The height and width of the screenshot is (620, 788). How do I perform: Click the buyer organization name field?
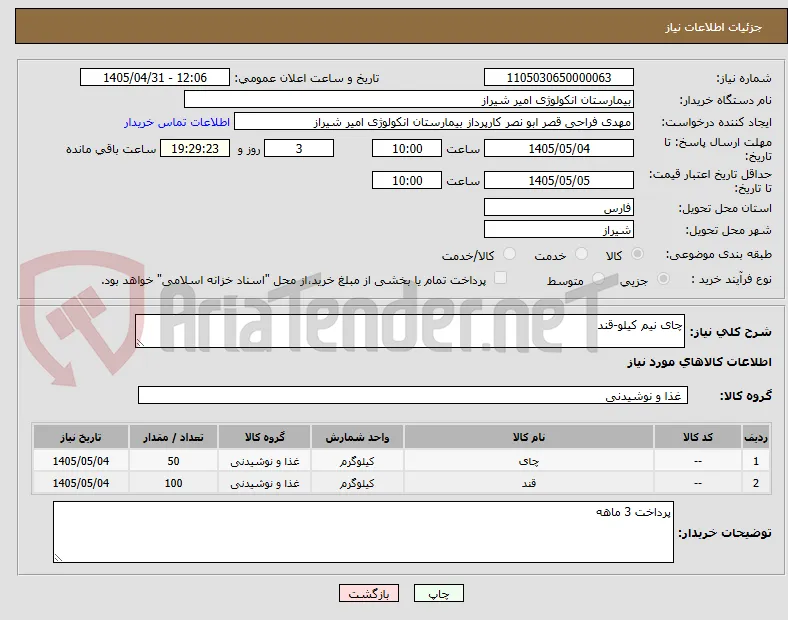point(409,99)
